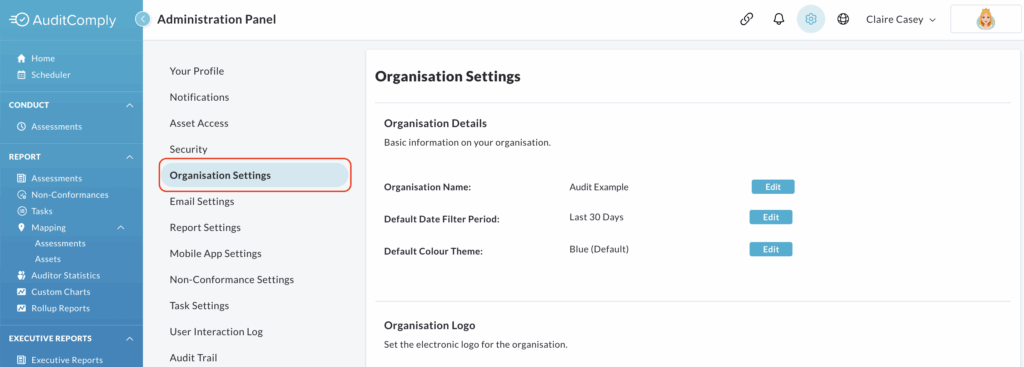The image size is (1024, 367).
Task: Open the Claire Casey user dropdown
Action: pos(901,20)
